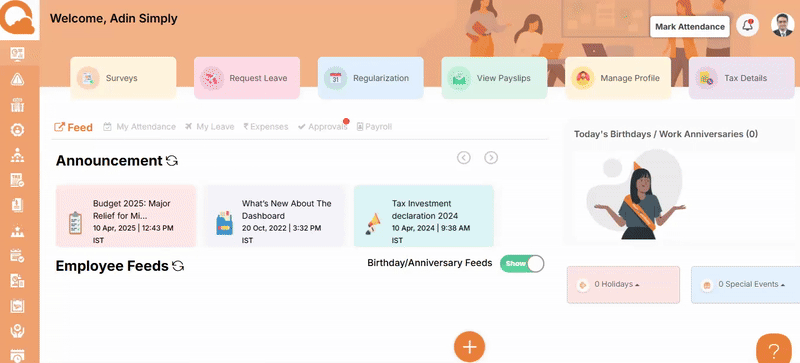This screenshot has width=800, height=363.
Task: Go to previous announcement arrow
Action: coord(464,158)
